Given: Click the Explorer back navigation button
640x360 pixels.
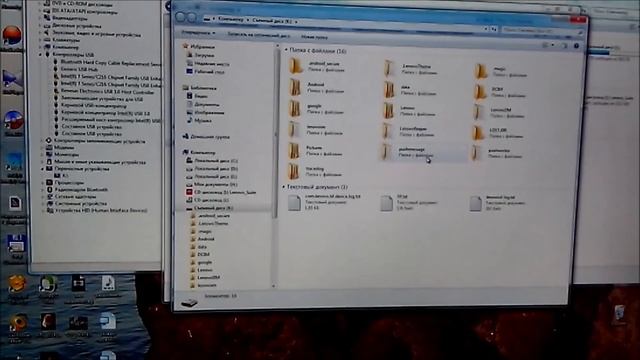Looking at the screenshot, I should pyautogui.click(x=181, y=17).
